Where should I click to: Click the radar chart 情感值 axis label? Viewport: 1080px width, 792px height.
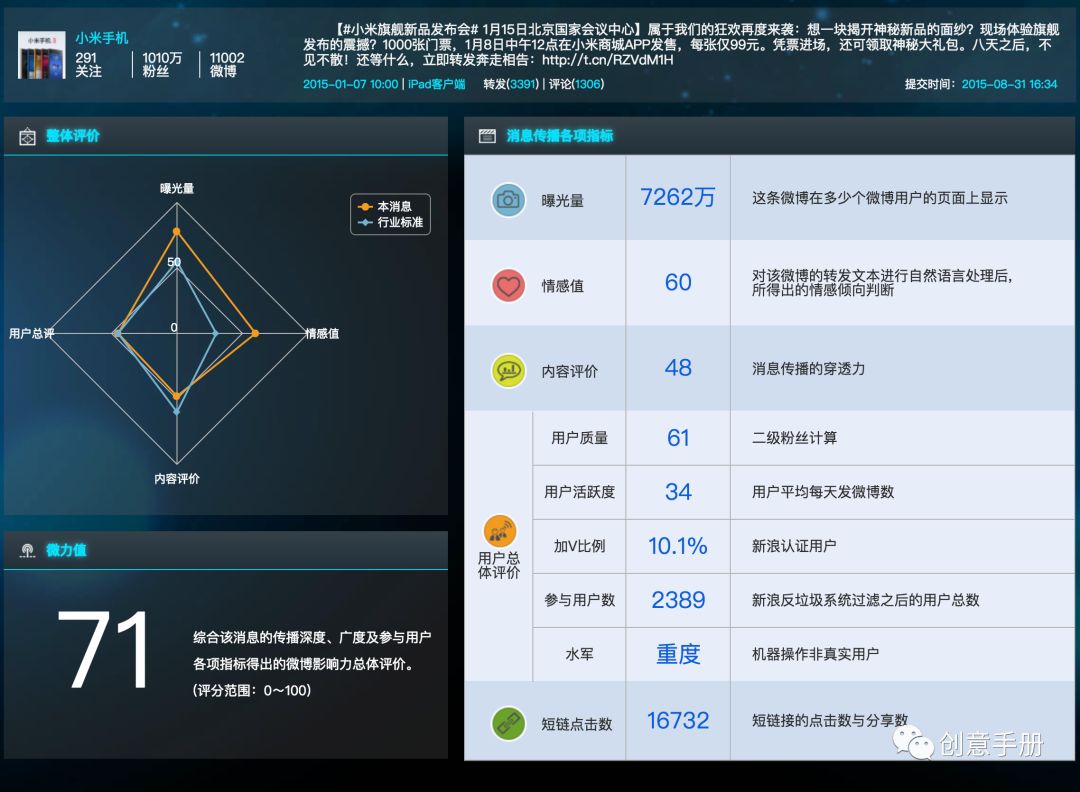(x=322, y=333)
